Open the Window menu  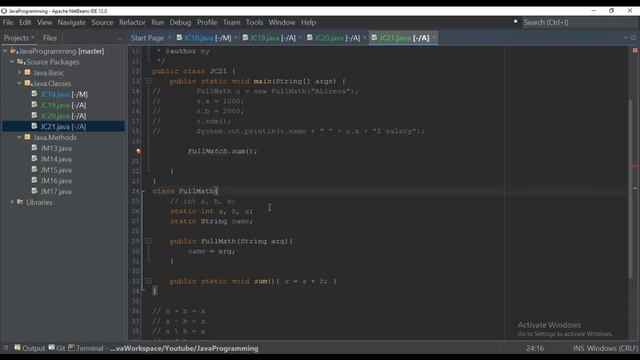[x=282, y=22]
